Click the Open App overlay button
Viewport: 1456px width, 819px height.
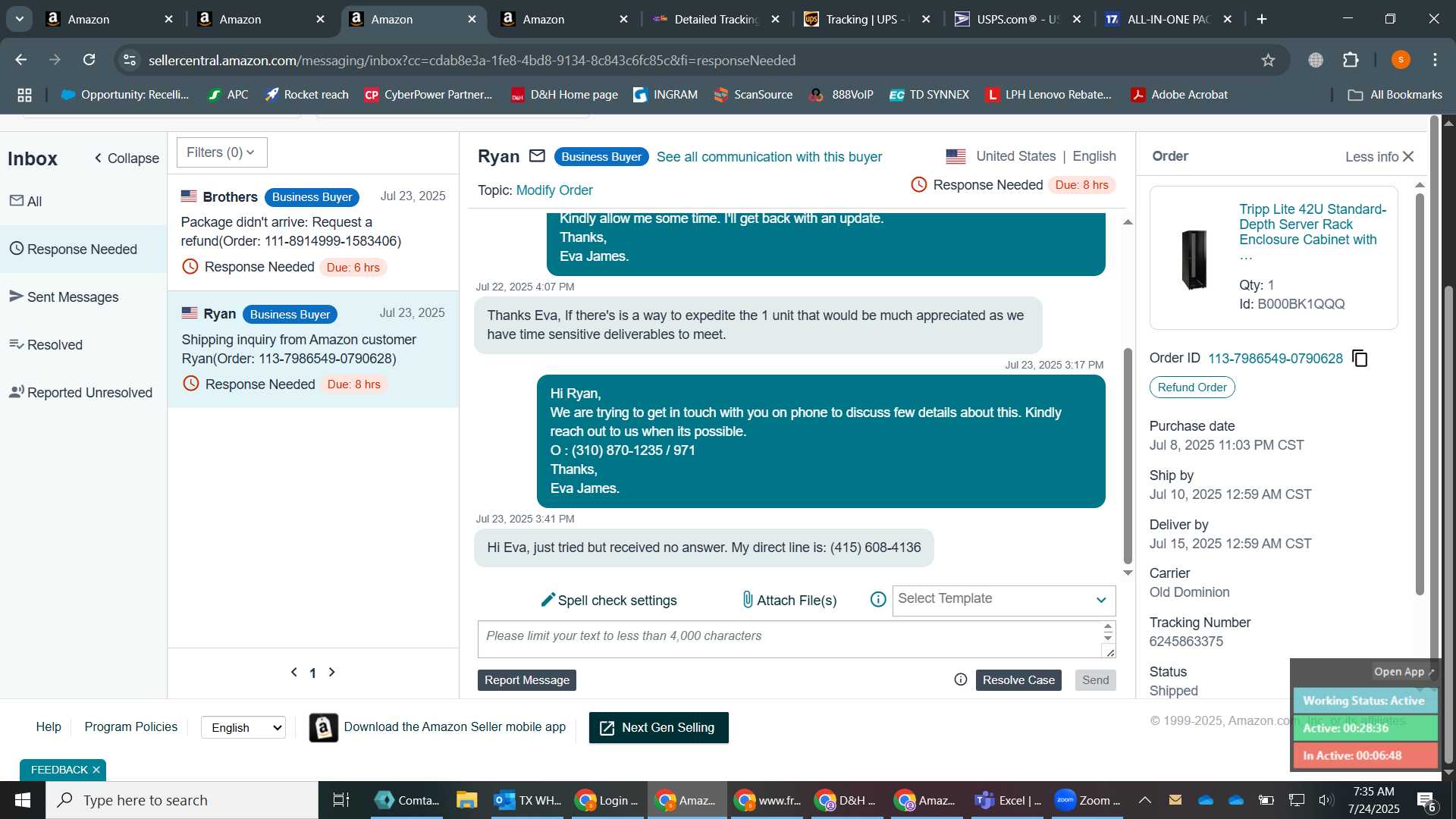point(1404,672)
